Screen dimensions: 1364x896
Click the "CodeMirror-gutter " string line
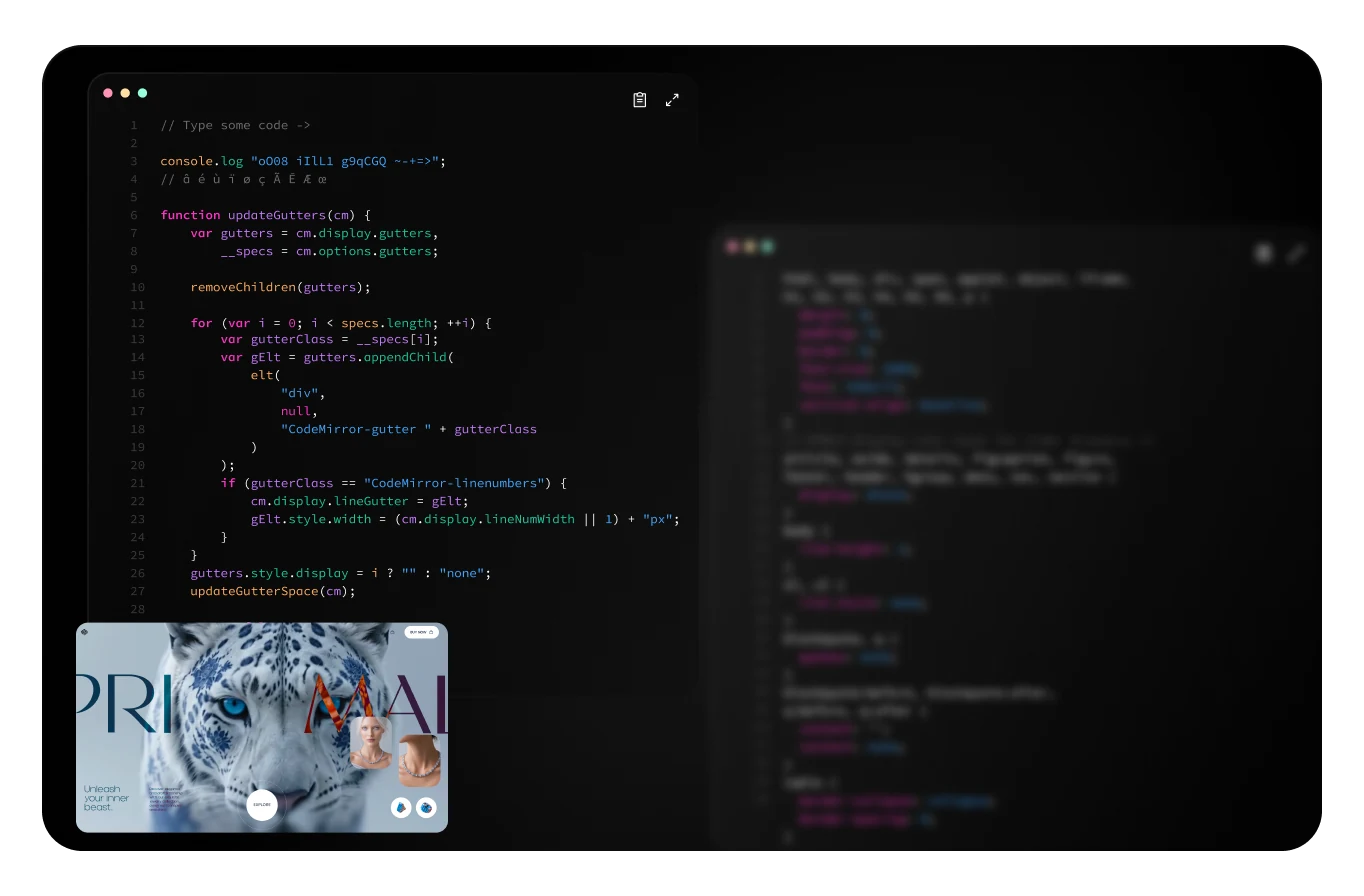[x=408, y=429]
